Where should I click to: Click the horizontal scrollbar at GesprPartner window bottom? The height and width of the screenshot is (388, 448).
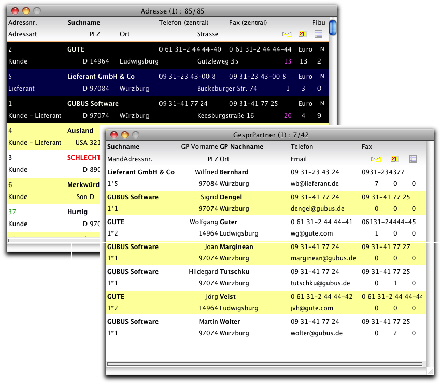[265, 364]
